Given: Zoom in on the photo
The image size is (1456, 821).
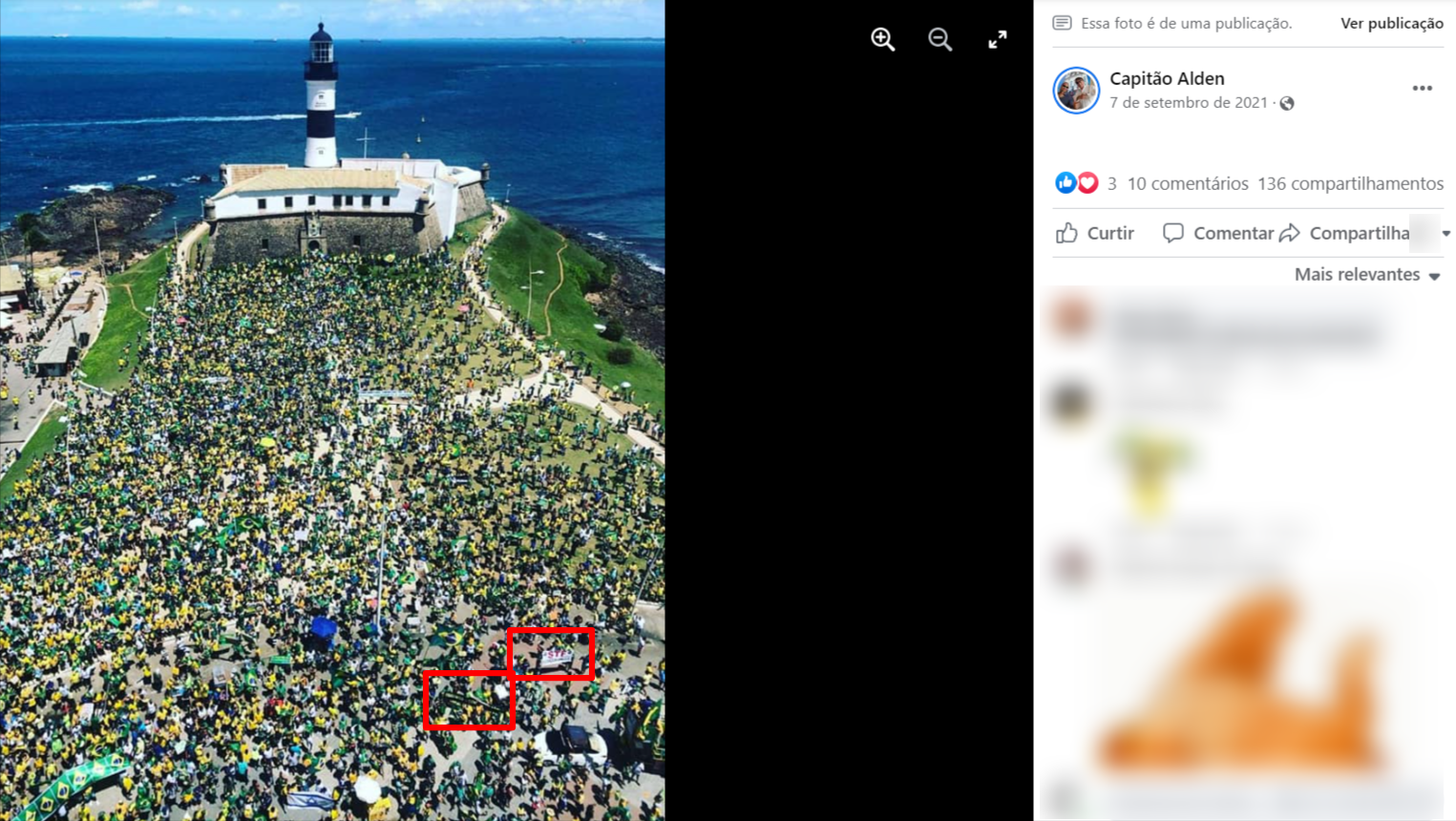Looking at the screenshot, I should coord(883,39).
